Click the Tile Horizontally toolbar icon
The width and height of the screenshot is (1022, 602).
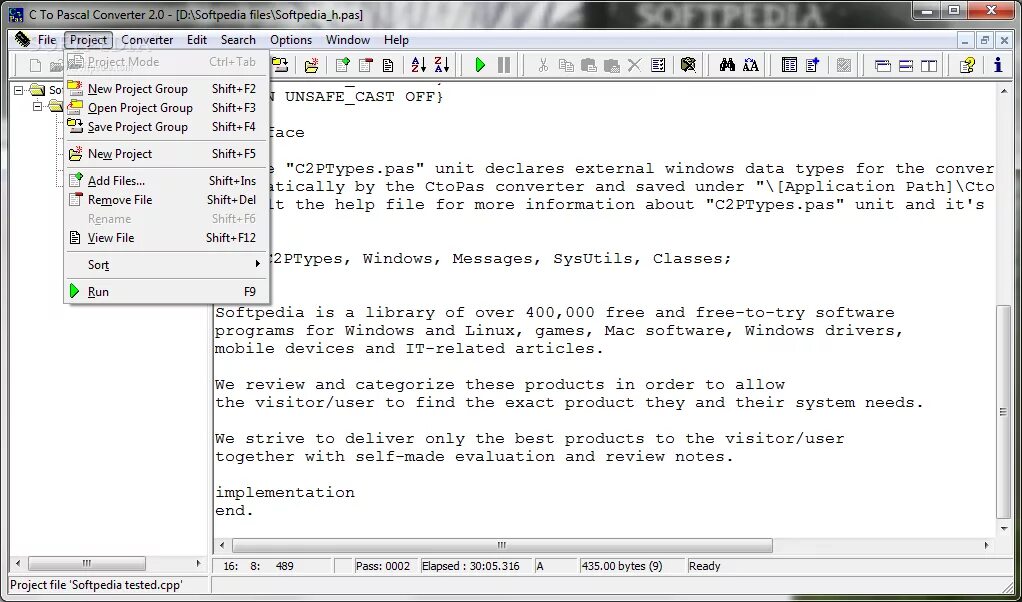point(906,65)
